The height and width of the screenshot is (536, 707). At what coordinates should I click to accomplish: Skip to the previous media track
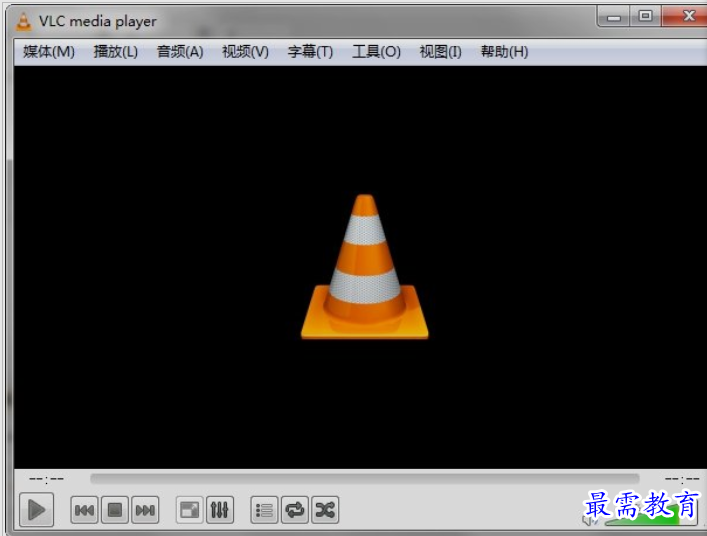pos(84,510)
